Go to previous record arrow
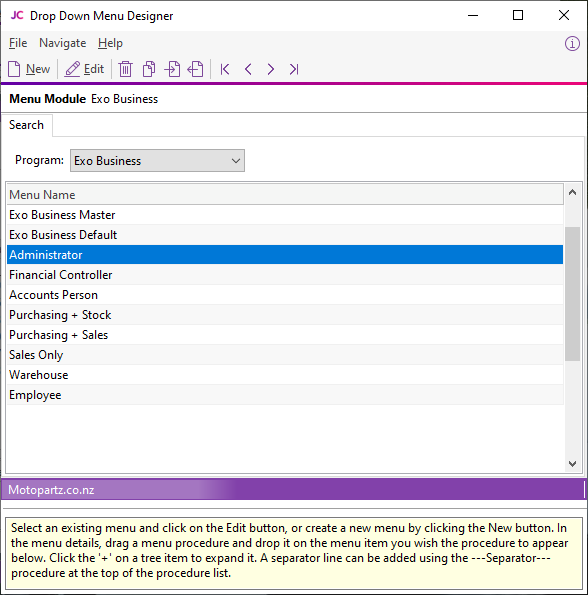Screen dimensions: 588x595 [x=248, y=69]
